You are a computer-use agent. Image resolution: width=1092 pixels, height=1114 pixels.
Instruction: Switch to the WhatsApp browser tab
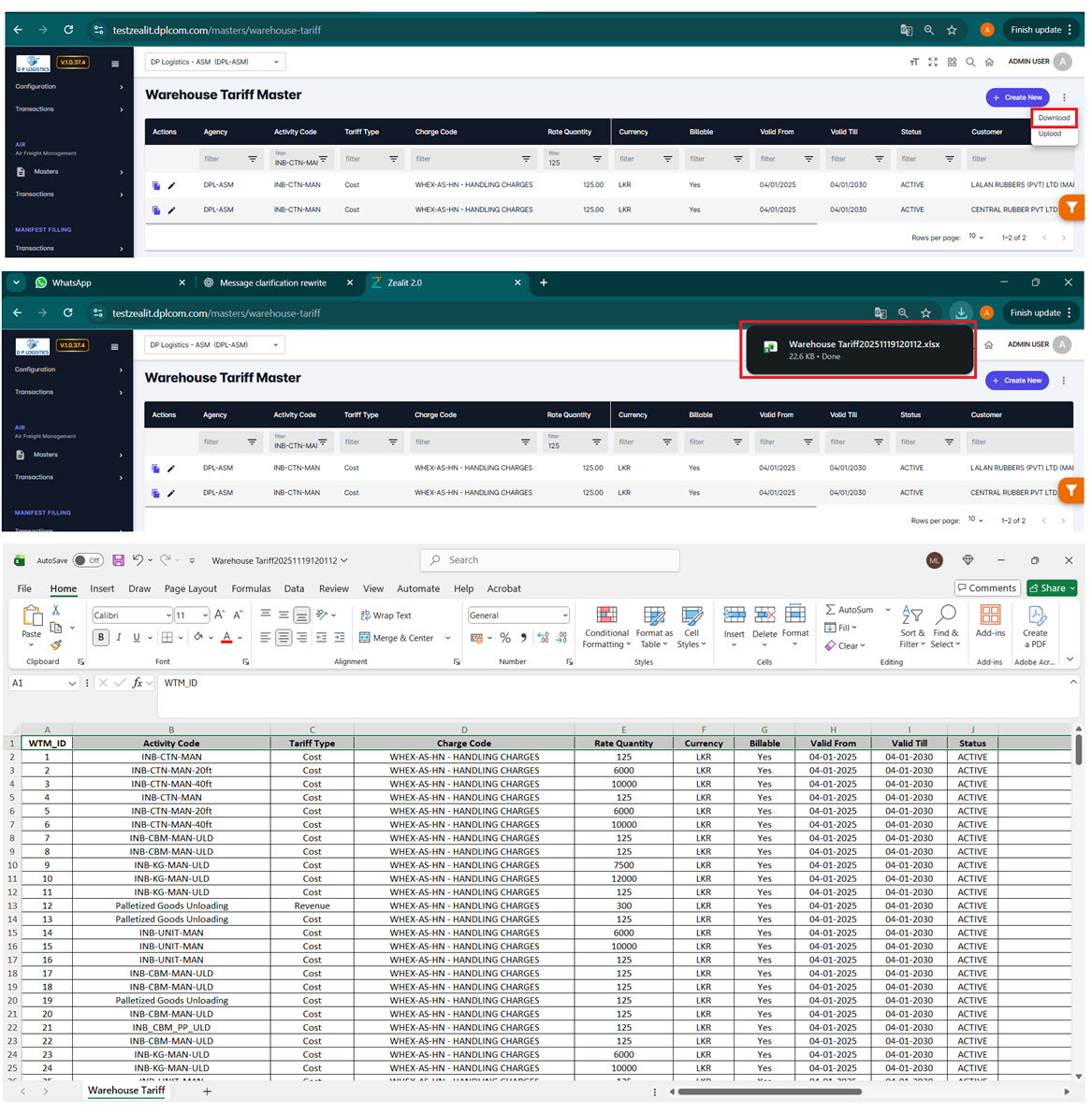(x=71, y=282)
